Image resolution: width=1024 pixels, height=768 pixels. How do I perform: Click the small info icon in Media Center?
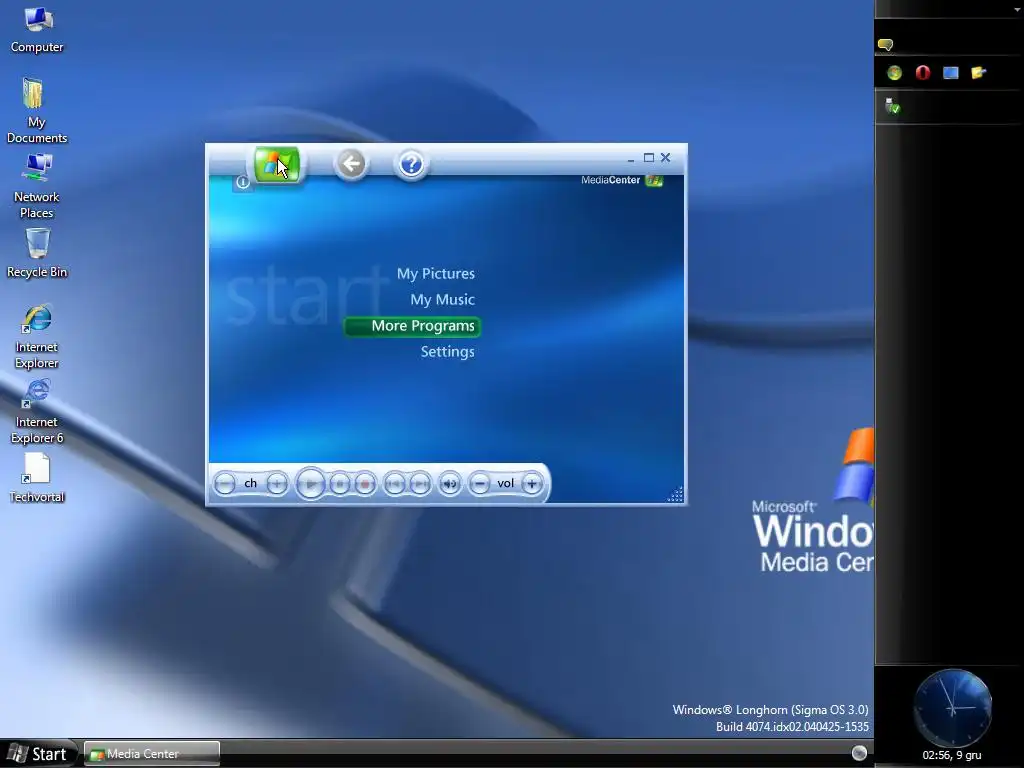242,182
